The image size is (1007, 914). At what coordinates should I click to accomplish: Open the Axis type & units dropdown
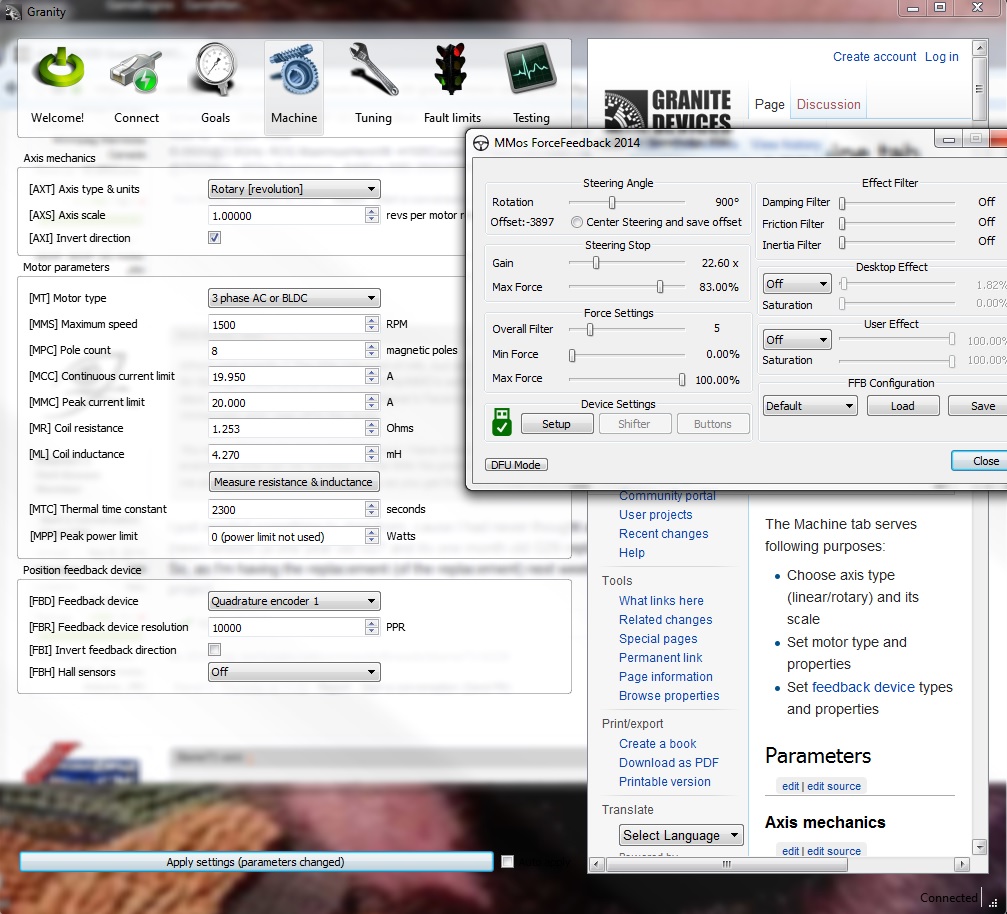click(294, 189)
